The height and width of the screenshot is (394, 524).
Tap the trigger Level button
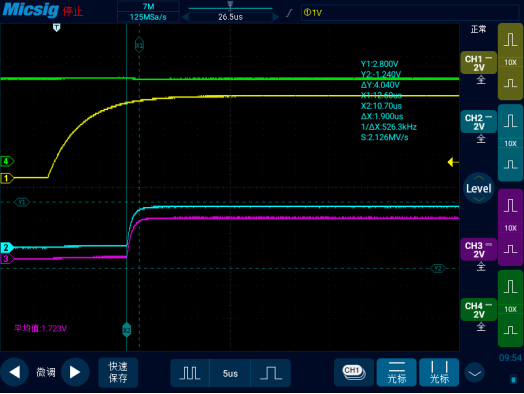point(479,188)
